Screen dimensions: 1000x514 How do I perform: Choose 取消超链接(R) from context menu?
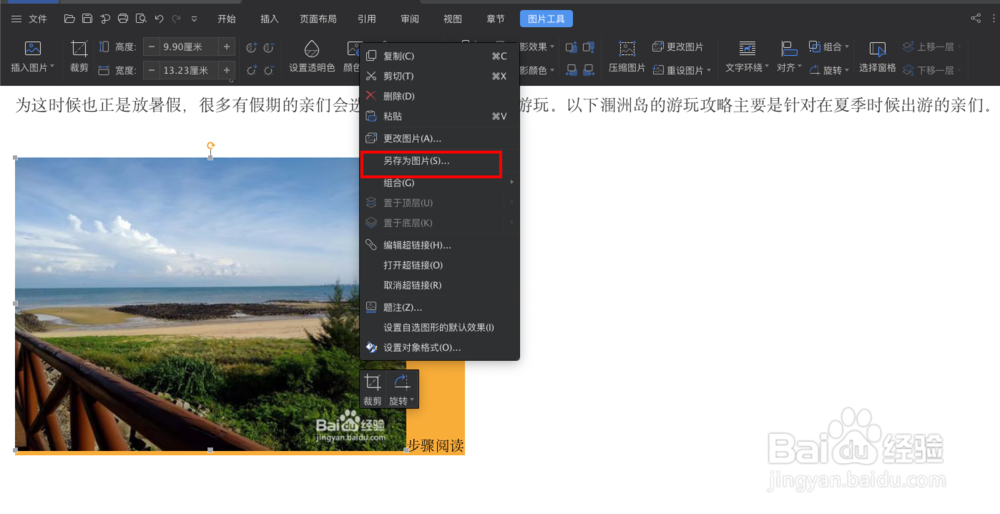click(x=439, y=285)
